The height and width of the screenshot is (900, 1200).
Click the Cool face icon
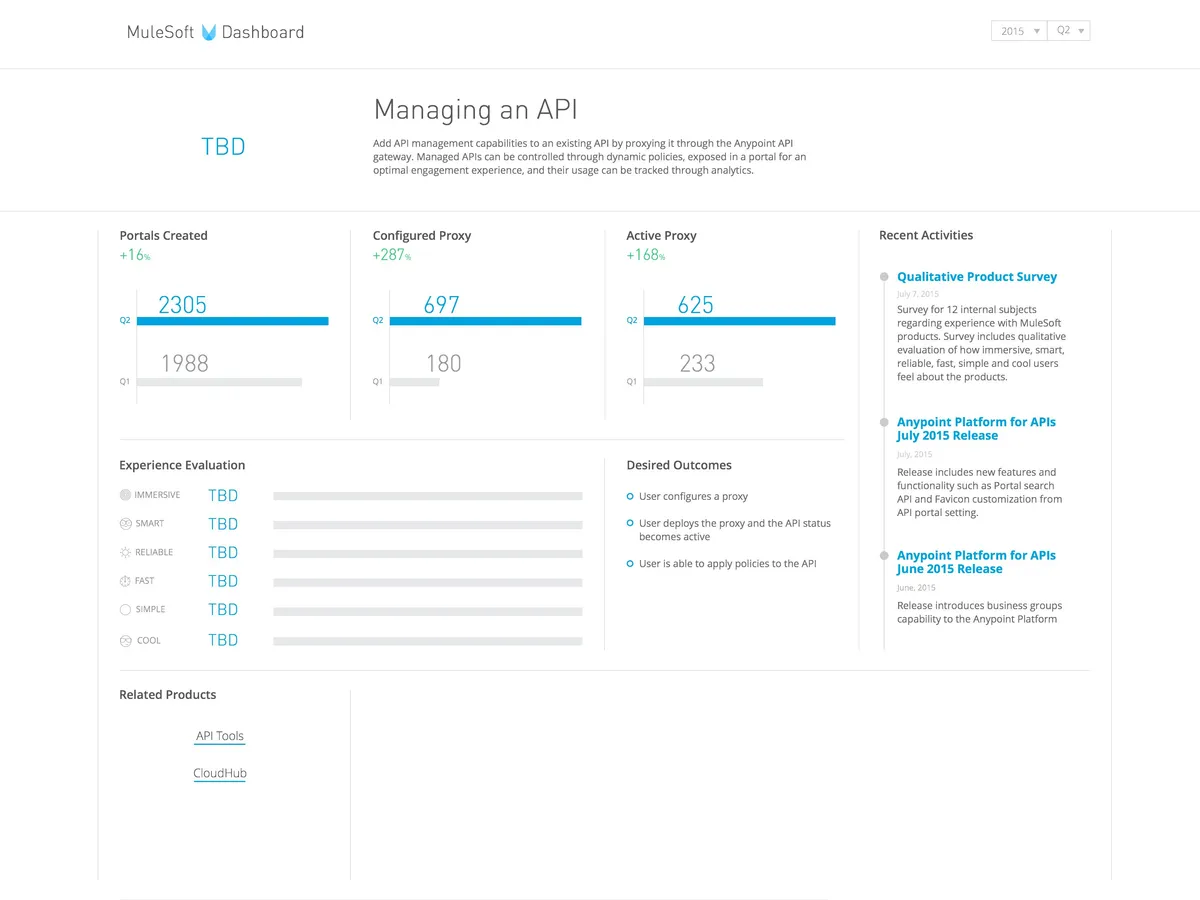[x=125, y=640]
